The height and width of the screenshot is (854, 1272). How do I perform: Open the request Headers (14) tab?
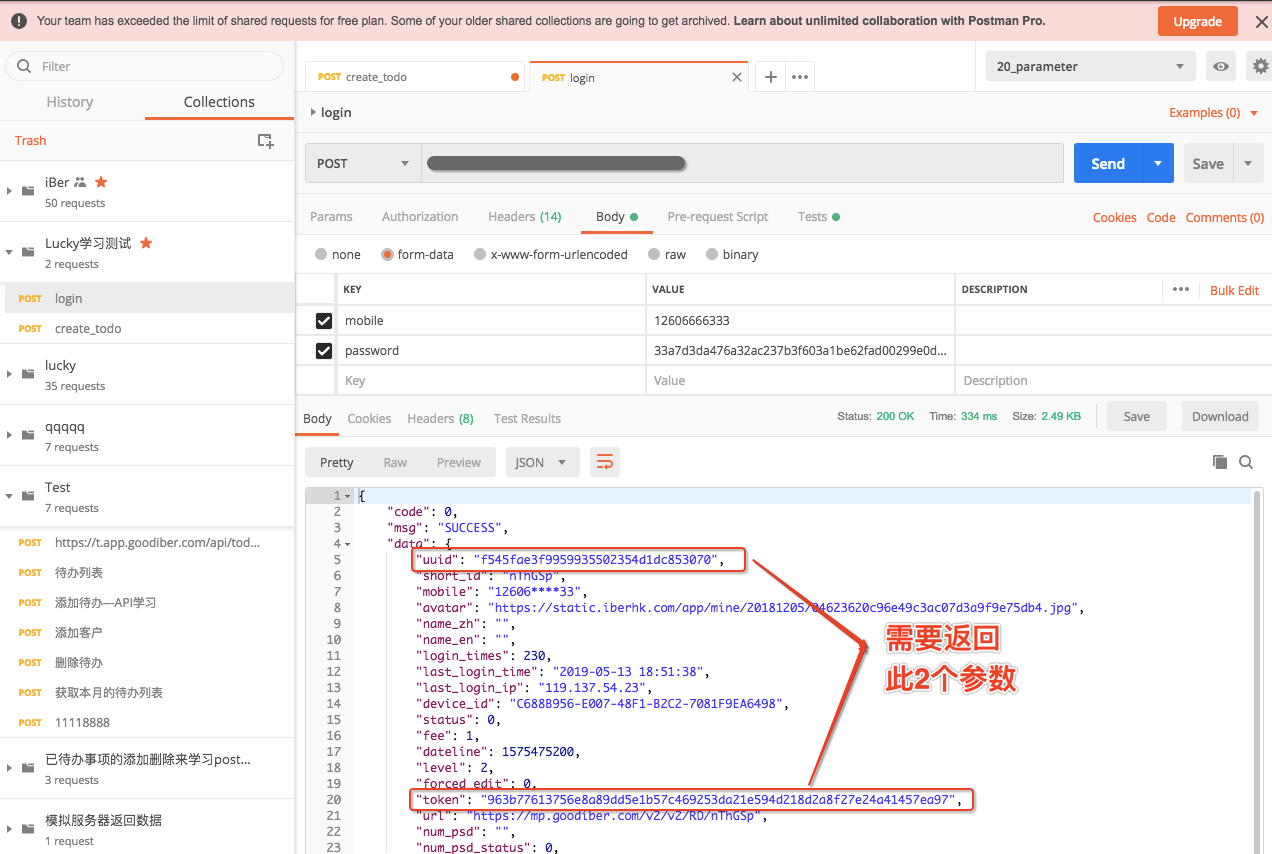pyautogui.click(x=525, y=217)
